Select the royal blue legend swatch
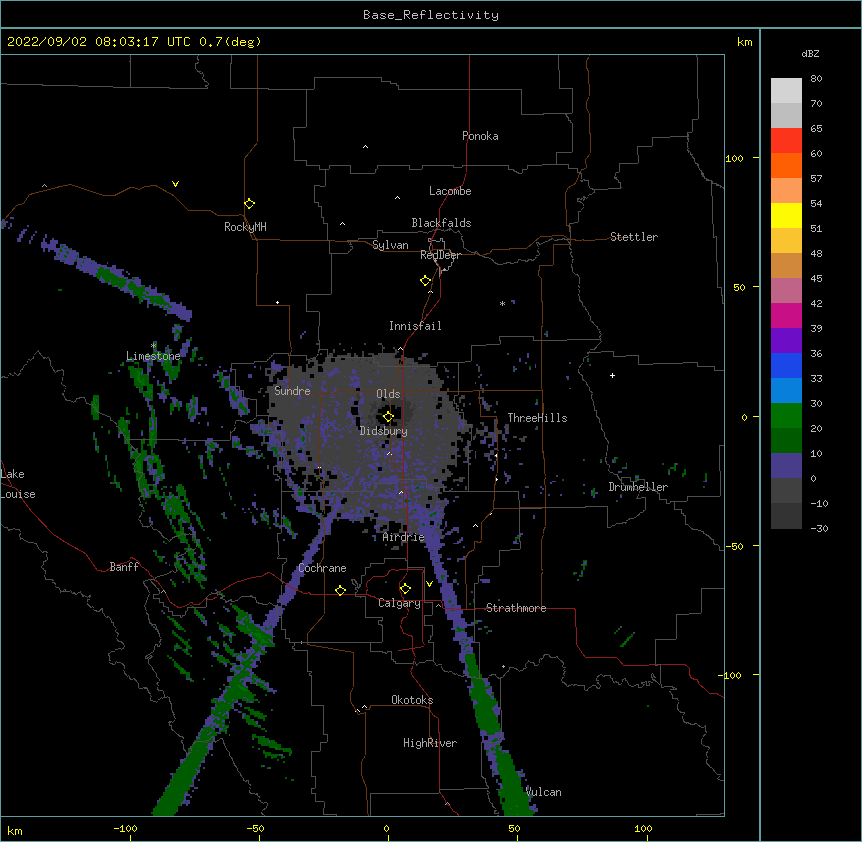 coord(786,365)
